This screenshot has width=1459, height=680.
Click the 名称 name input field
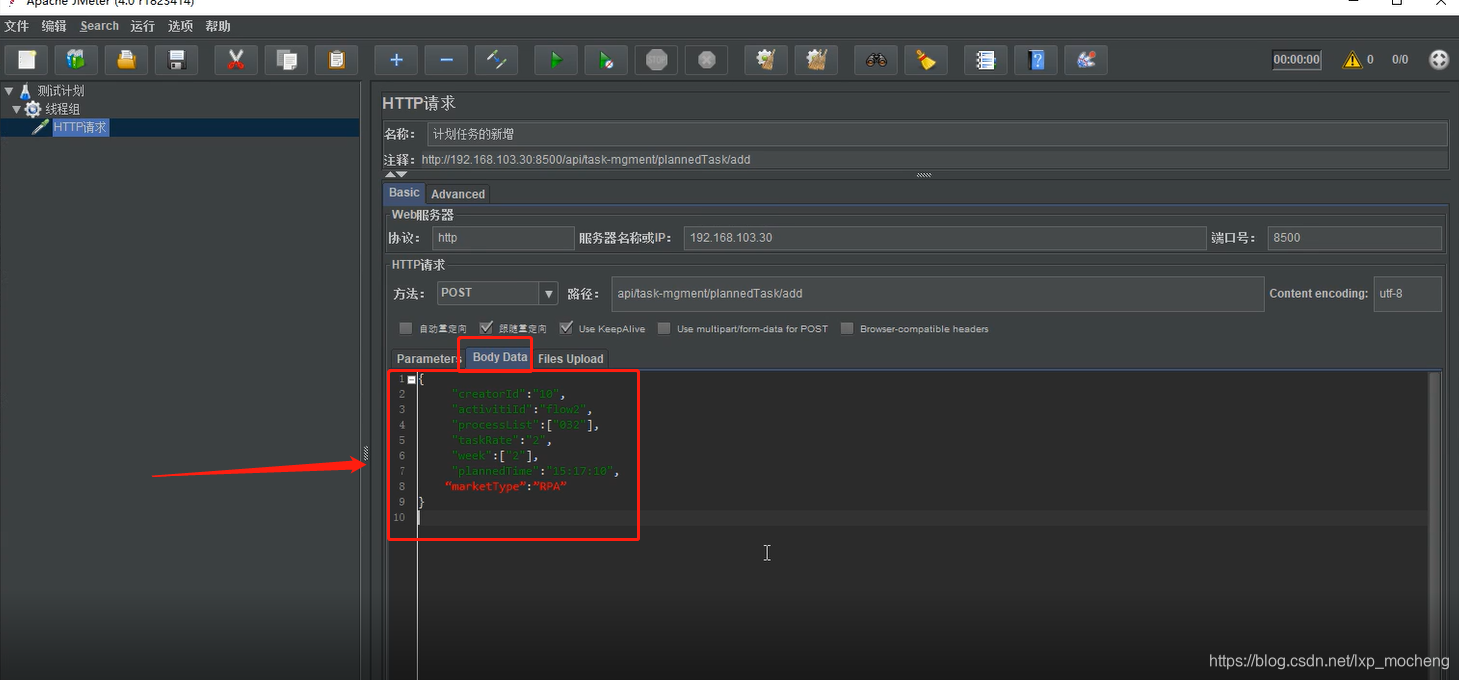(x=937, y=134)
